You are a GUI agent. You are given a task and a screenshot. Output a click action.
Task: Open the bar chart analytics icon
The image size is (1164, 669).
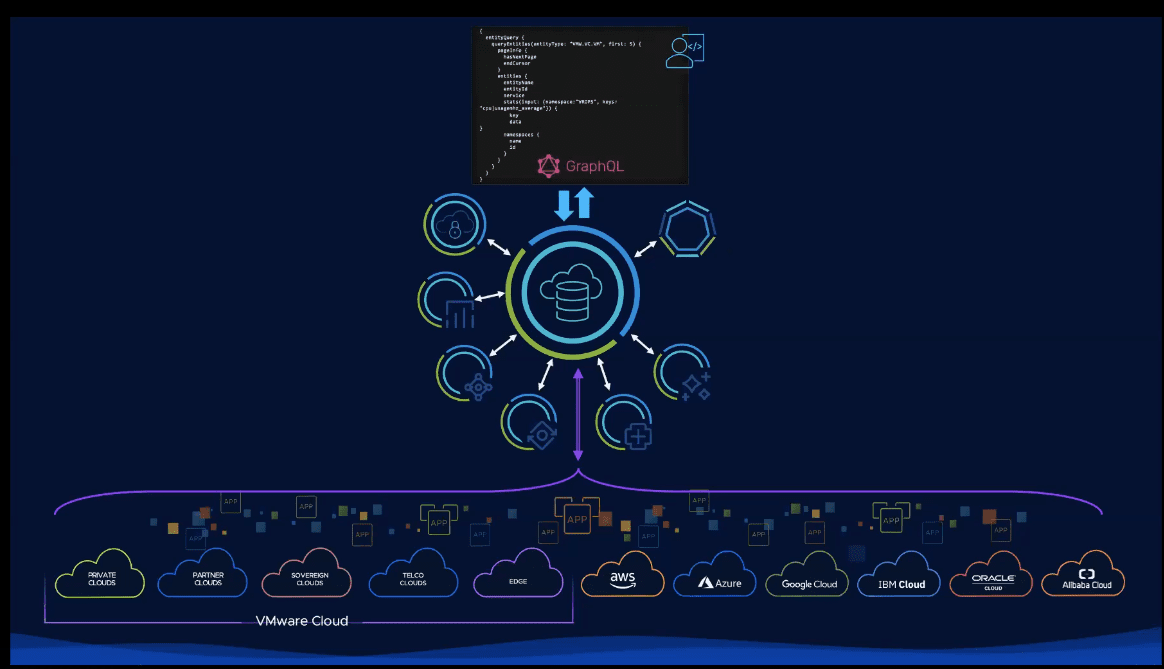447,301
